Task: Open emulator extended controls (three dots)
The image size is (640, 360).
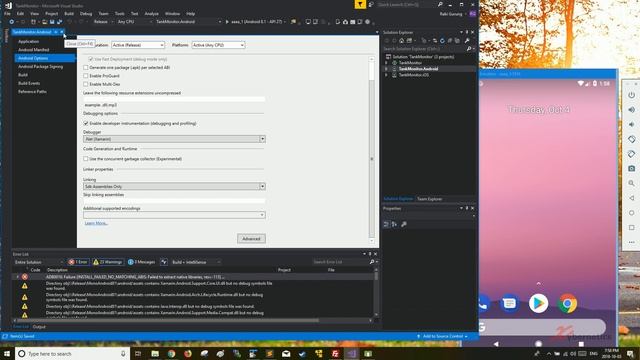Action: click(631, 242)
